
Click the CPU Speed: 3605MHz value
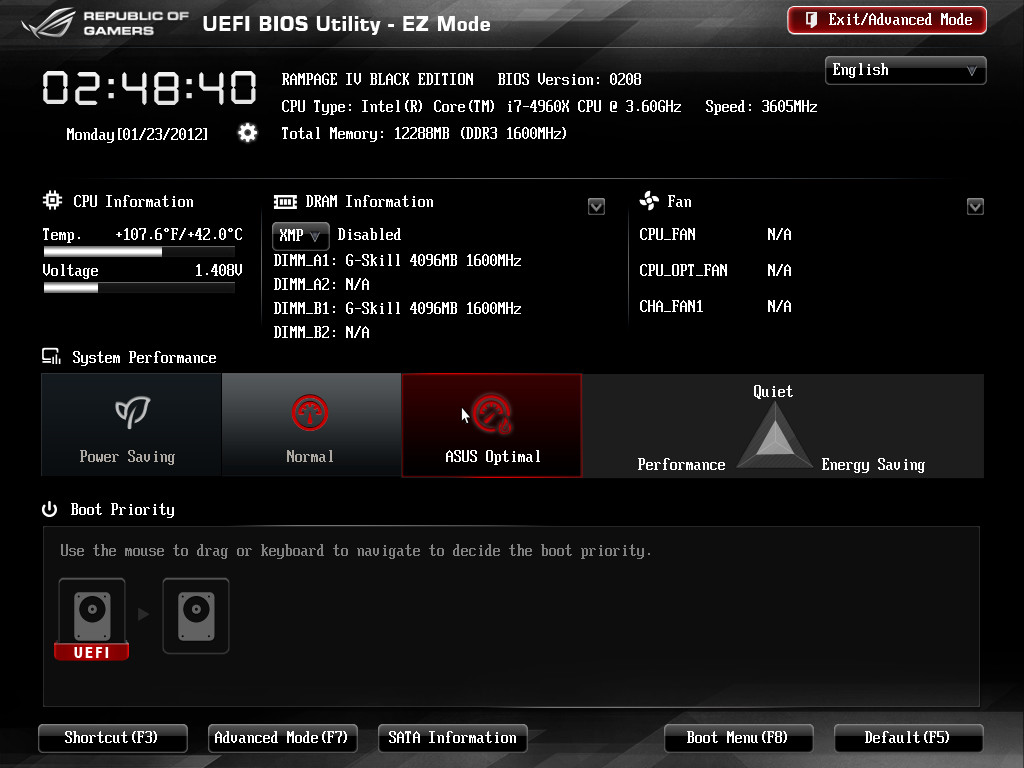[761, 106]
